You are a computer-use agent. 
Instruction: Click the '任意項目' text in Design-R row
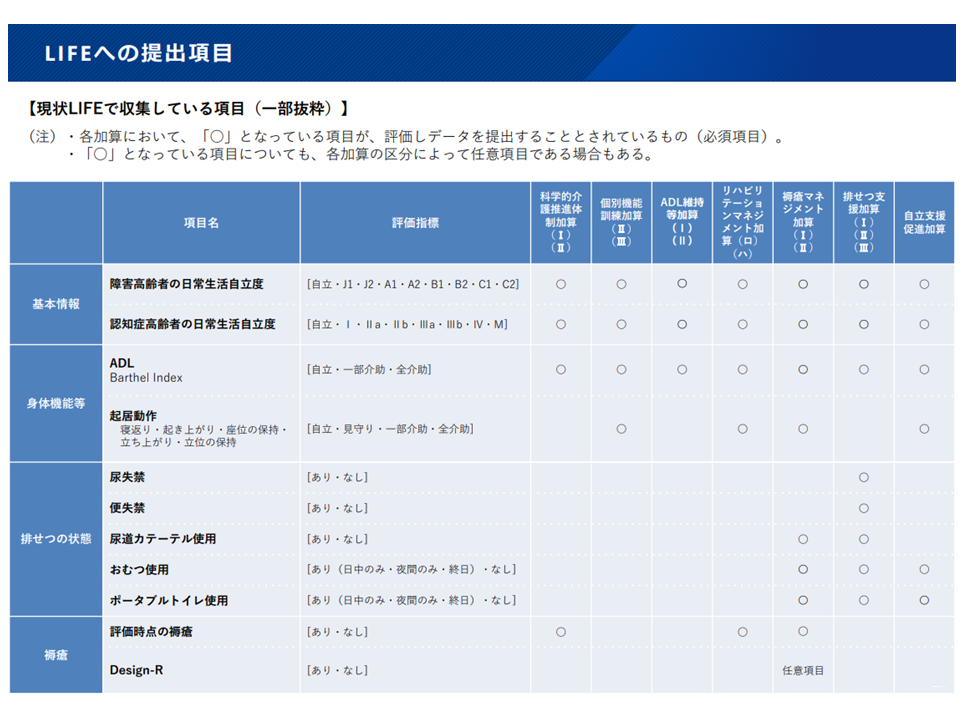[x=803, y=670]
